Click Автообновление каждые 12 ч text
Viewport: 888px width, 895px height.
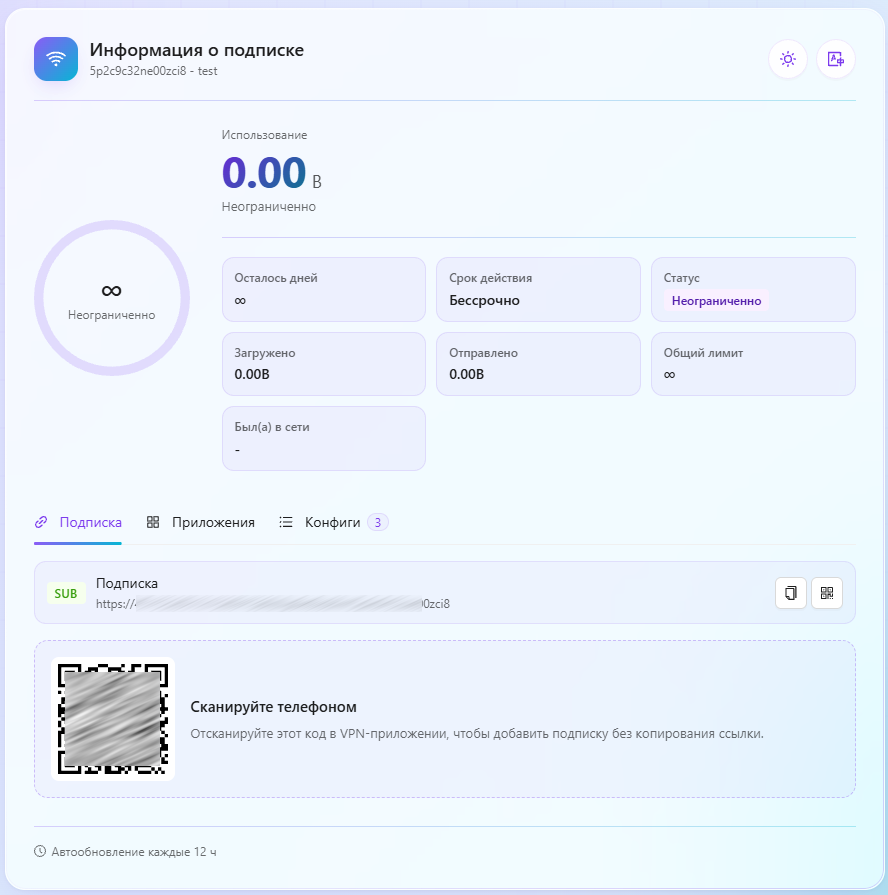pos(134,852)
